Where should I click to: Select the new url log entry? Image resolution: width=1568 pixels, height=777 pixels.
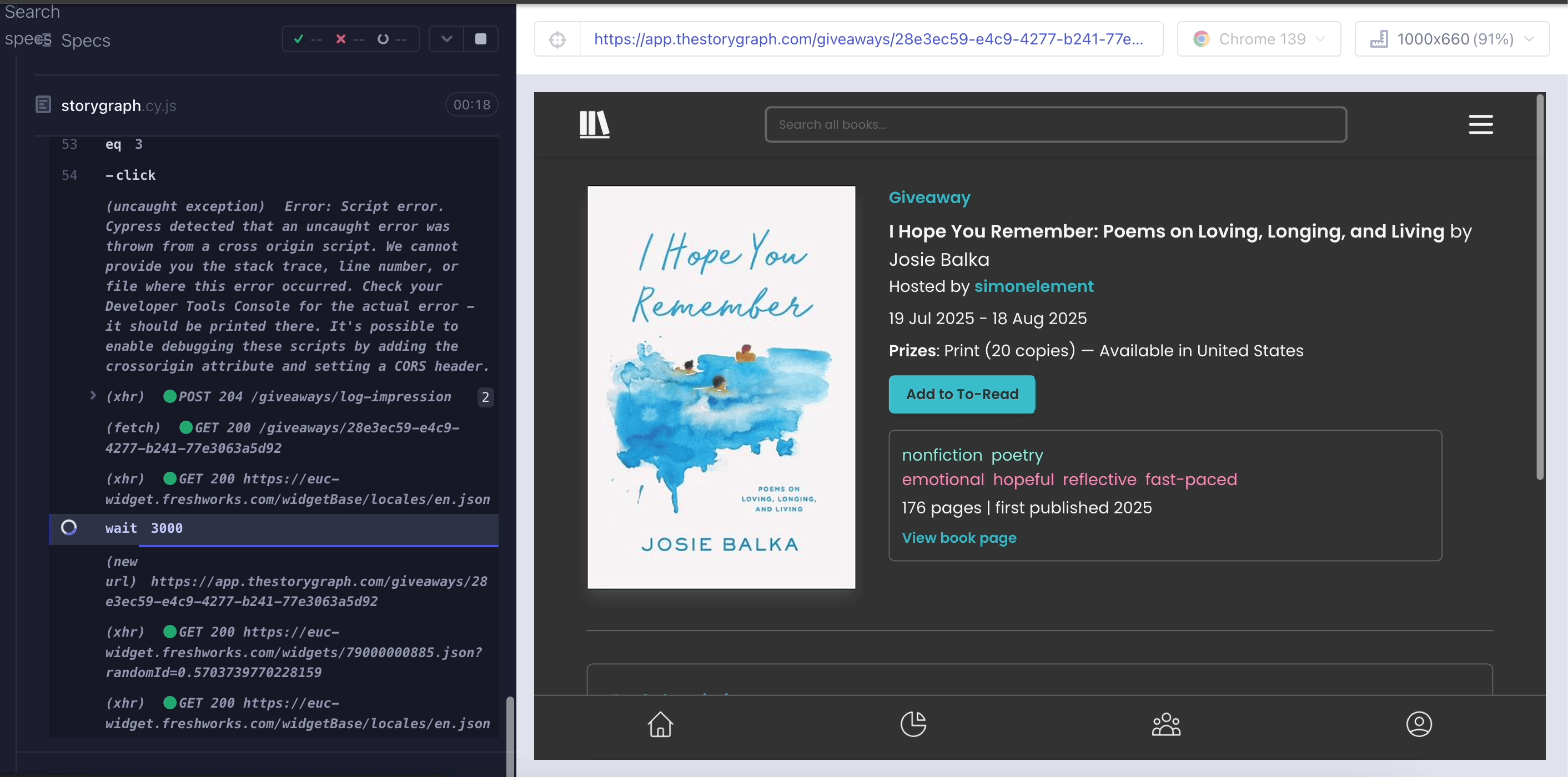296,581
